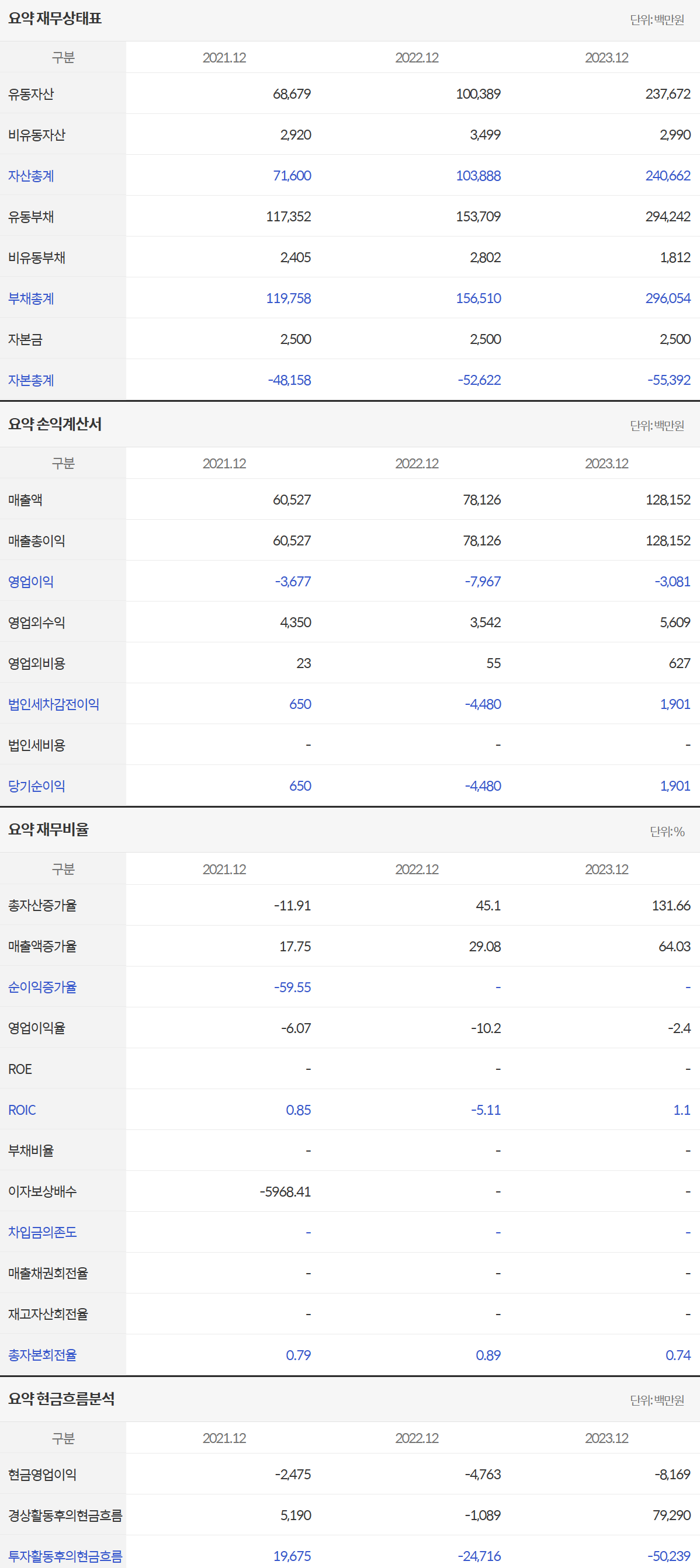Click the 매출총이익 row label
Screen dimensions: 700x1568
(x=37, y=541)
